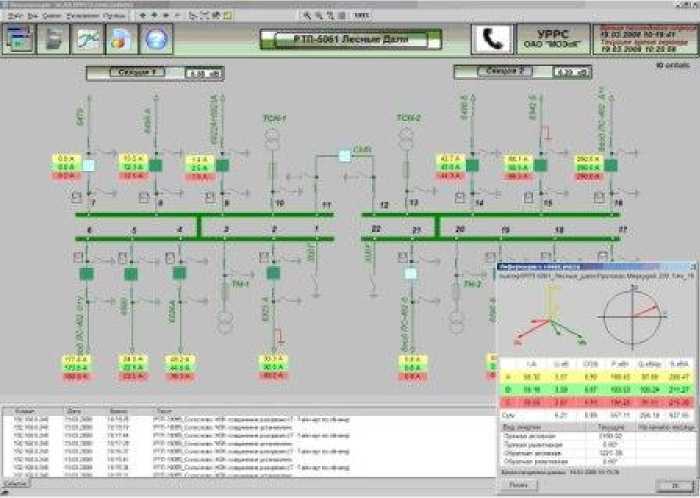The height and width of the screenshot is (498, 700).
Task: Click the meter box icon above feeder 5 breaker
Action: [122, 257]
